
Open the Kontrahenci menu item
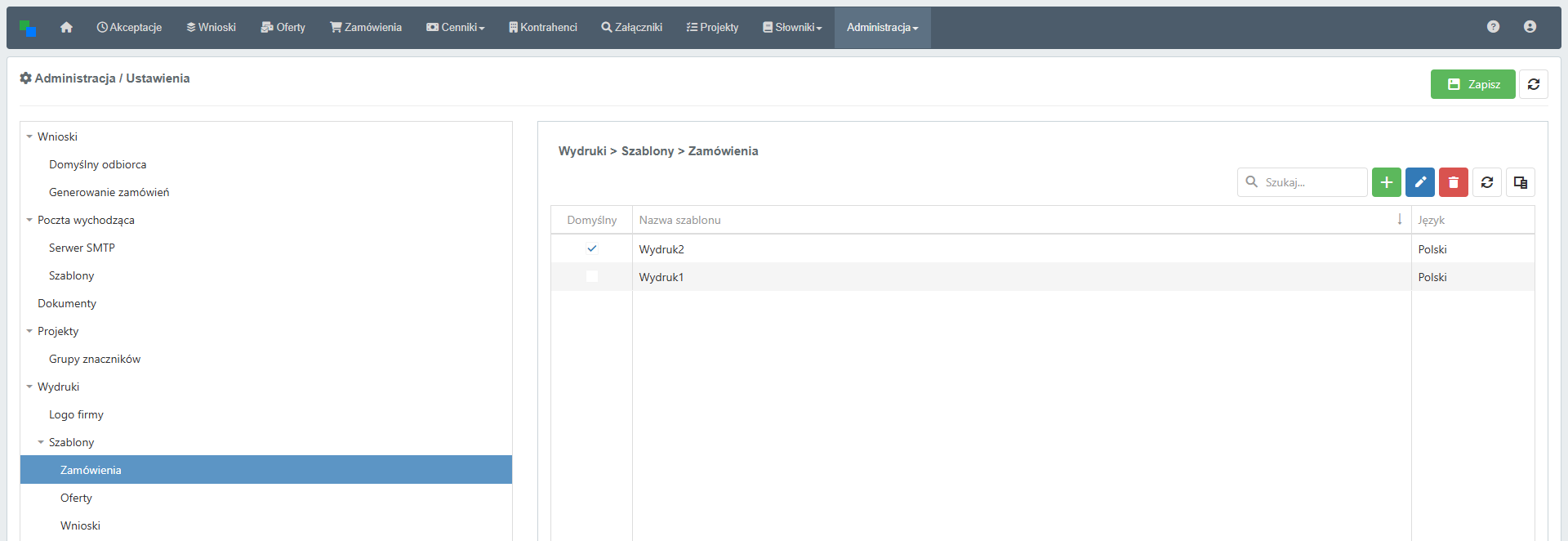coord(542,28)
